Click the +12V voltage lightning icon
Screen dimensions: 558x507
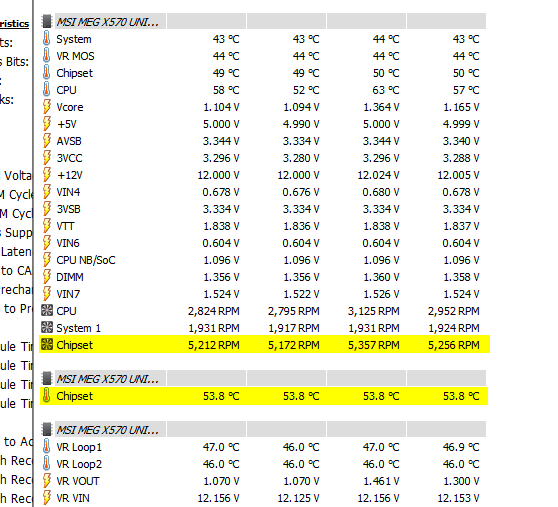tap(47, 175)
